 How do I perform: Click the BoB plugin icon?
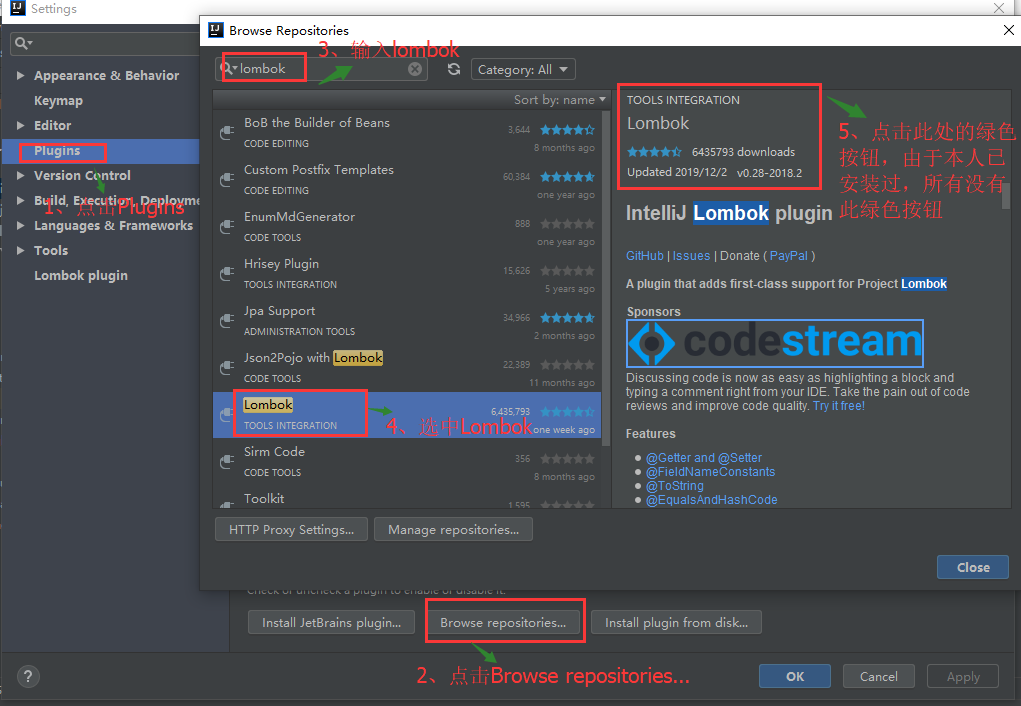click(227, 133)
